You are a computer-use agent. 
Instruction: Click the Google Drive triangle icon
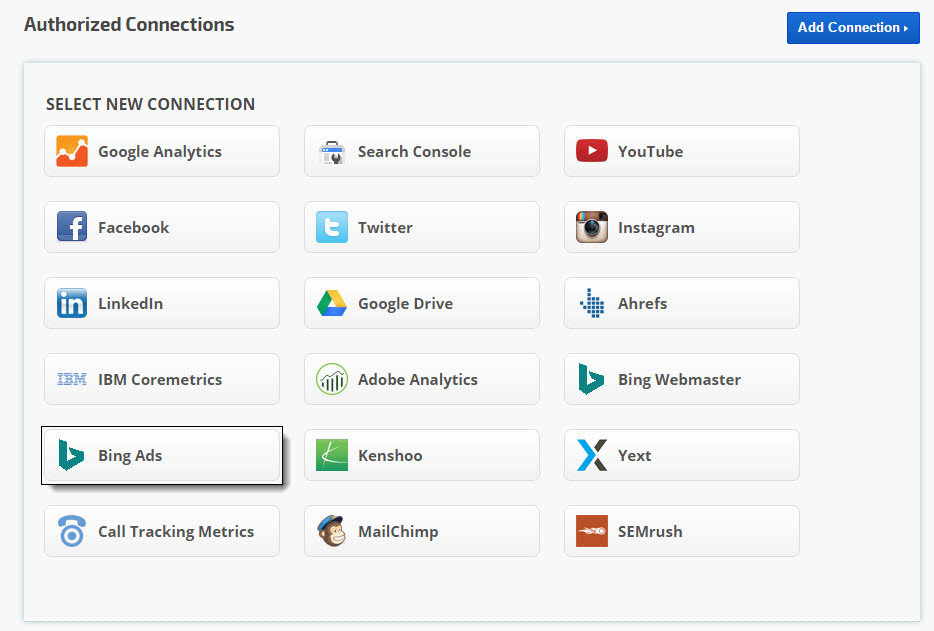pos(332,303)
